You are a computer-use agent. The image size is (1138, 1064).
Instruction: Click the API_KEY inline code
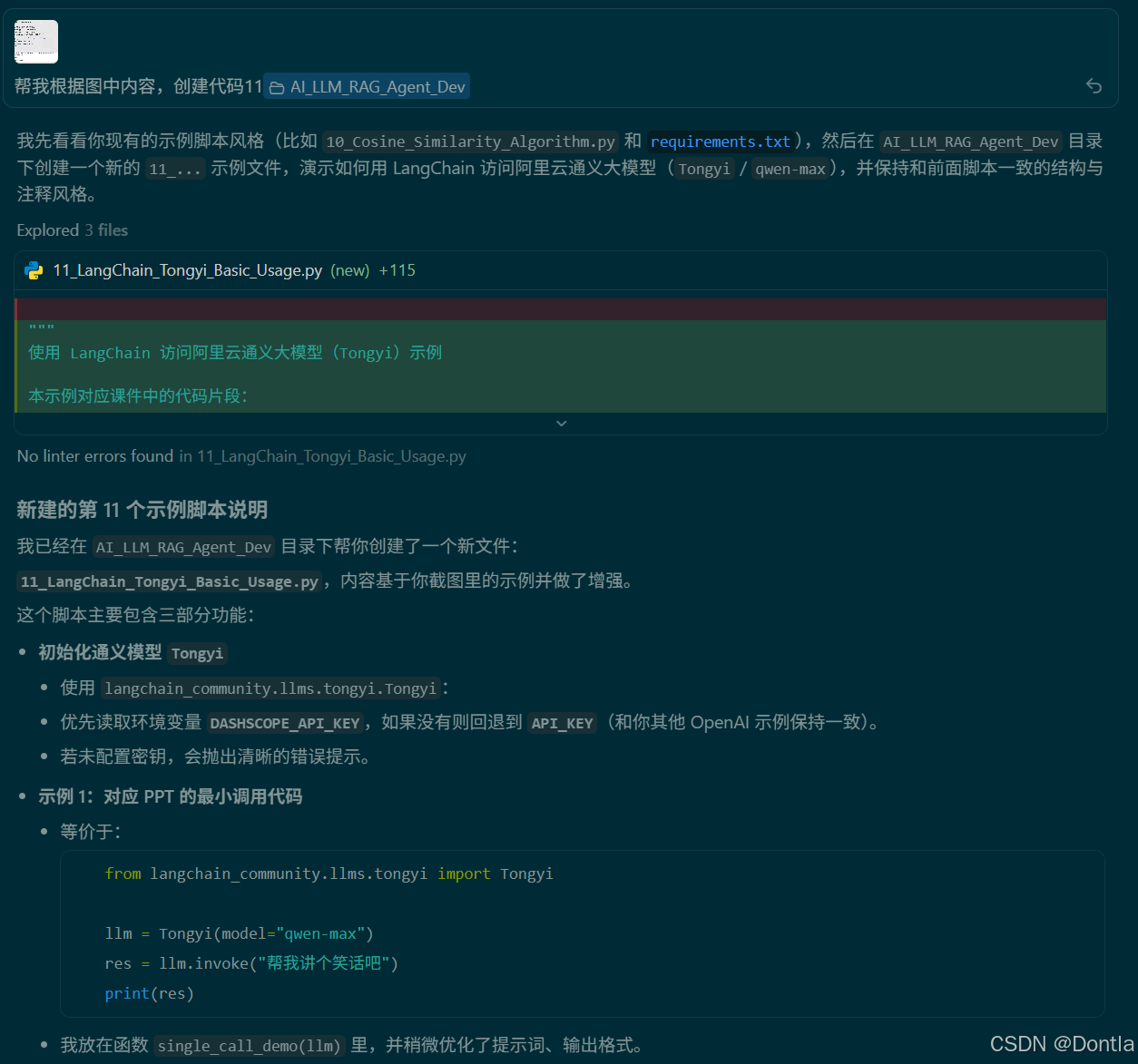(x=563, y=723)
